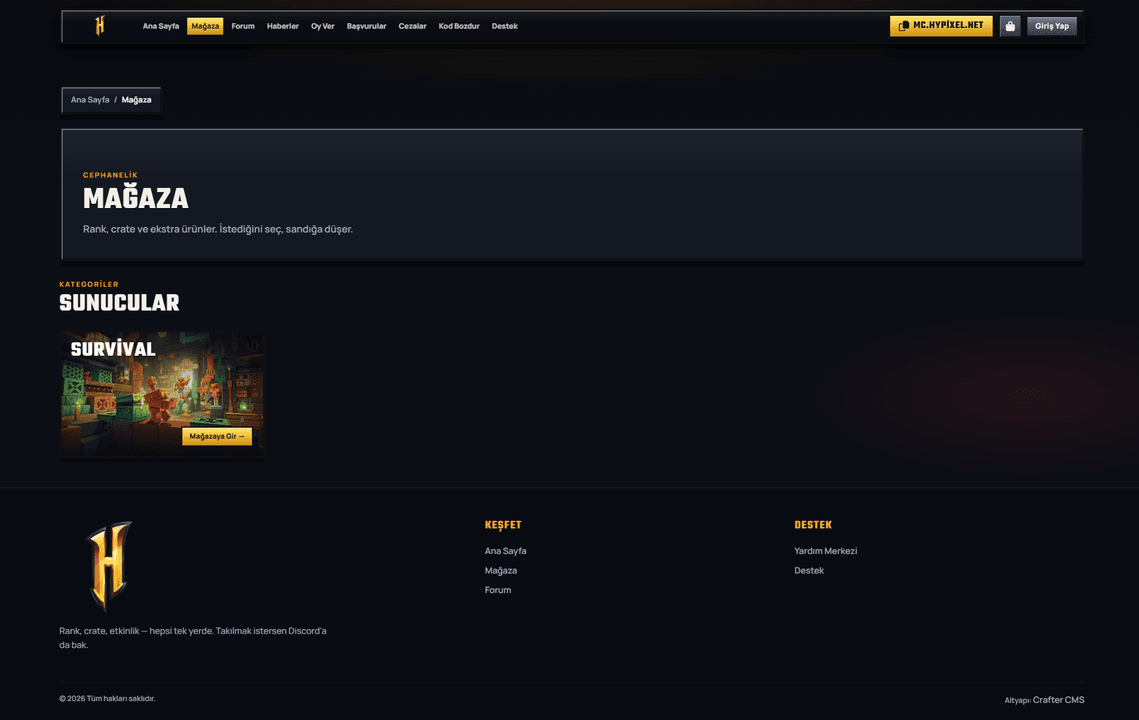The image size is (1139, 720).
Task: Enter the Survival store via Mağazaya Gir
Action: tap(217, 436)
